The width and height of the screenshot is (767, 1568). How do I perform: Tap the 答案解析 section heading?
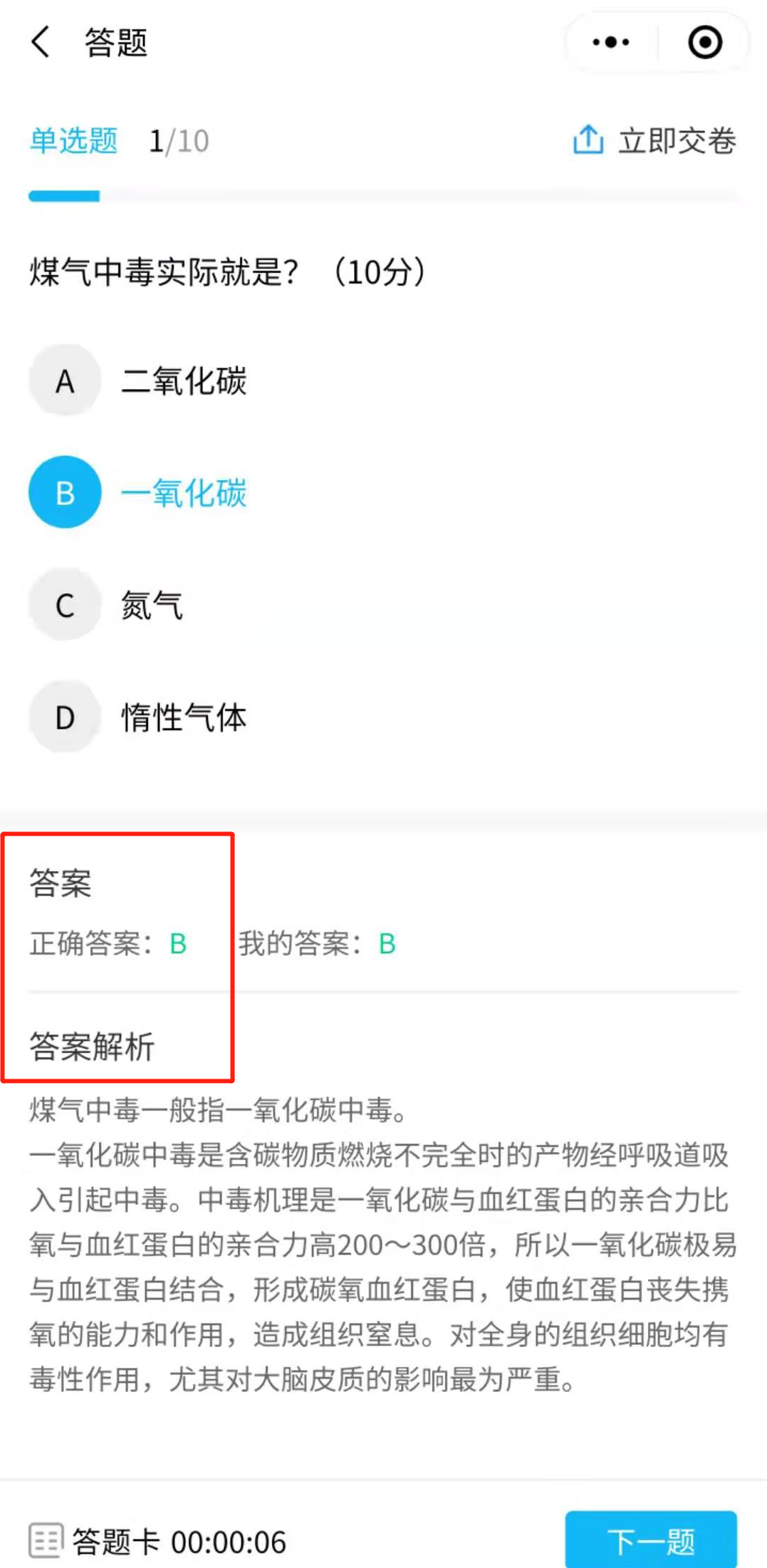92,1047
